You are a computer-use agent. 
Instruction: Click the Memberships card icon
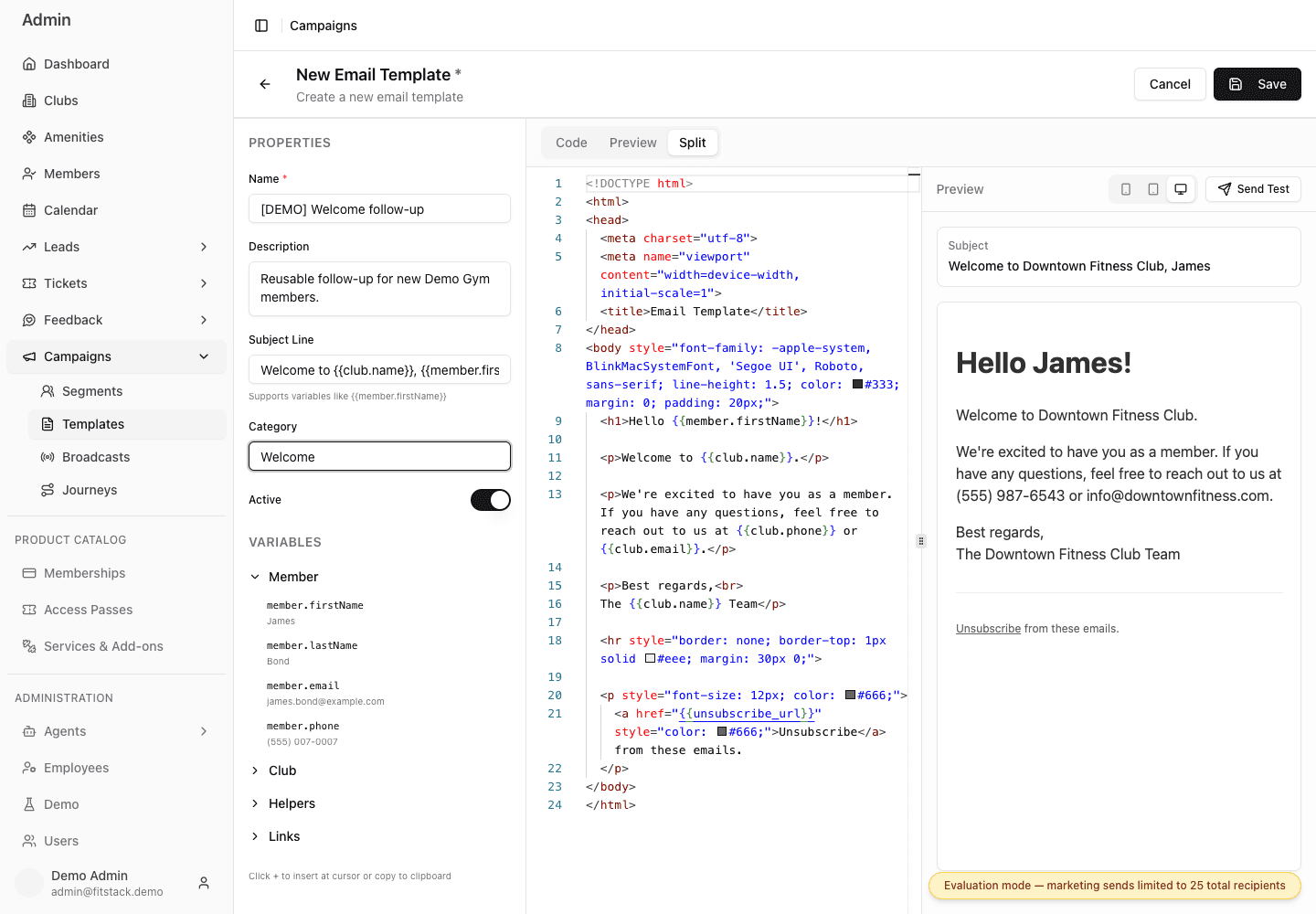(29, 573)
